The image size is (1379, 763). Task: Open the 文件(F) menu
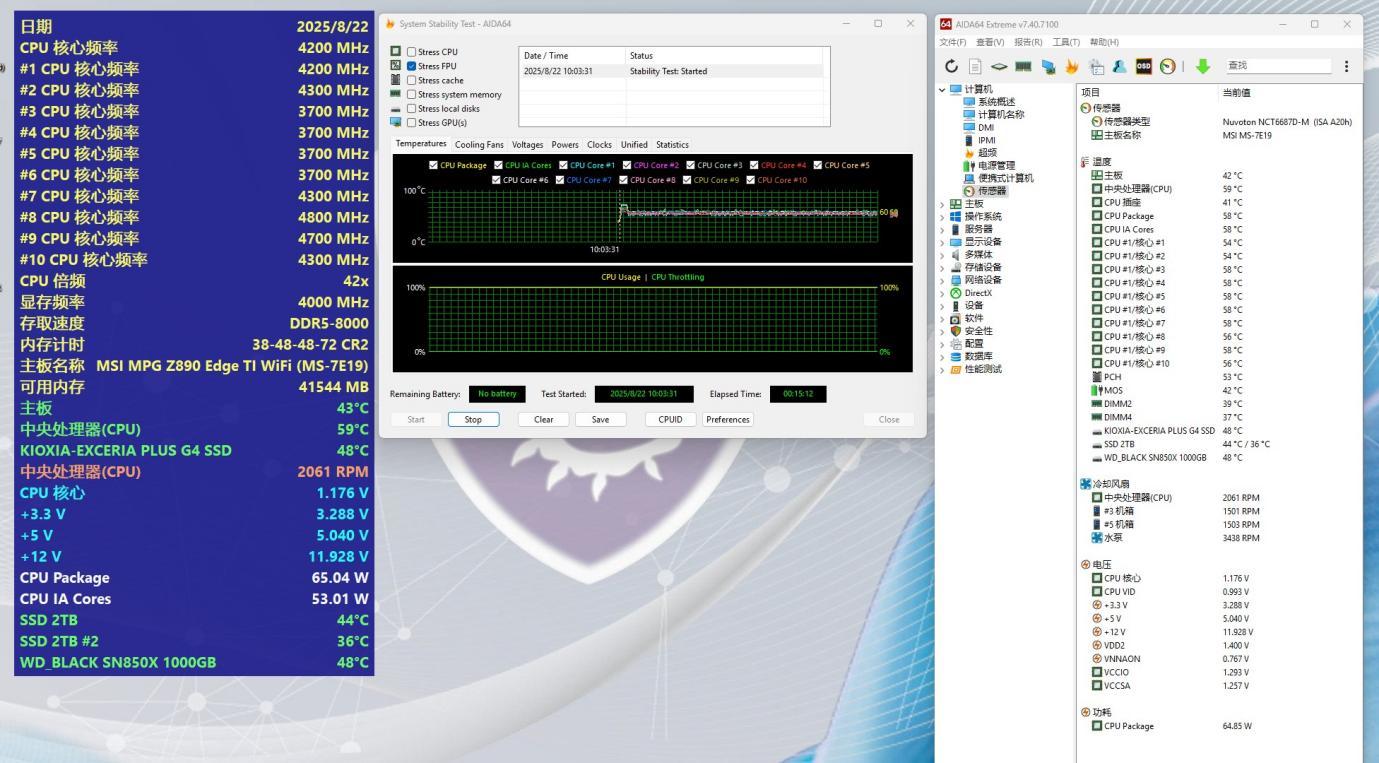tap(953, 41)
